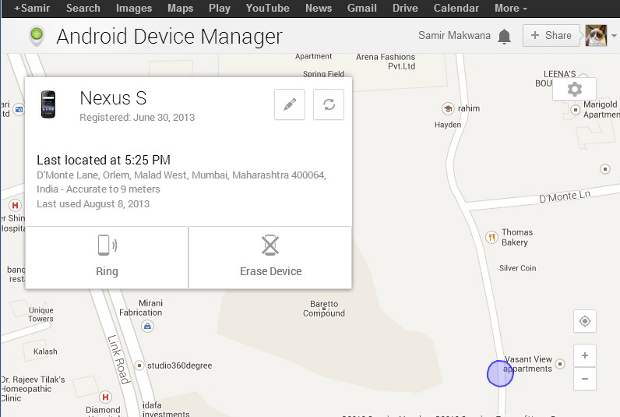This screenshot has width=620, height=417.
Task: Open +Samir in the Google bar
Action: pos(32,8)
